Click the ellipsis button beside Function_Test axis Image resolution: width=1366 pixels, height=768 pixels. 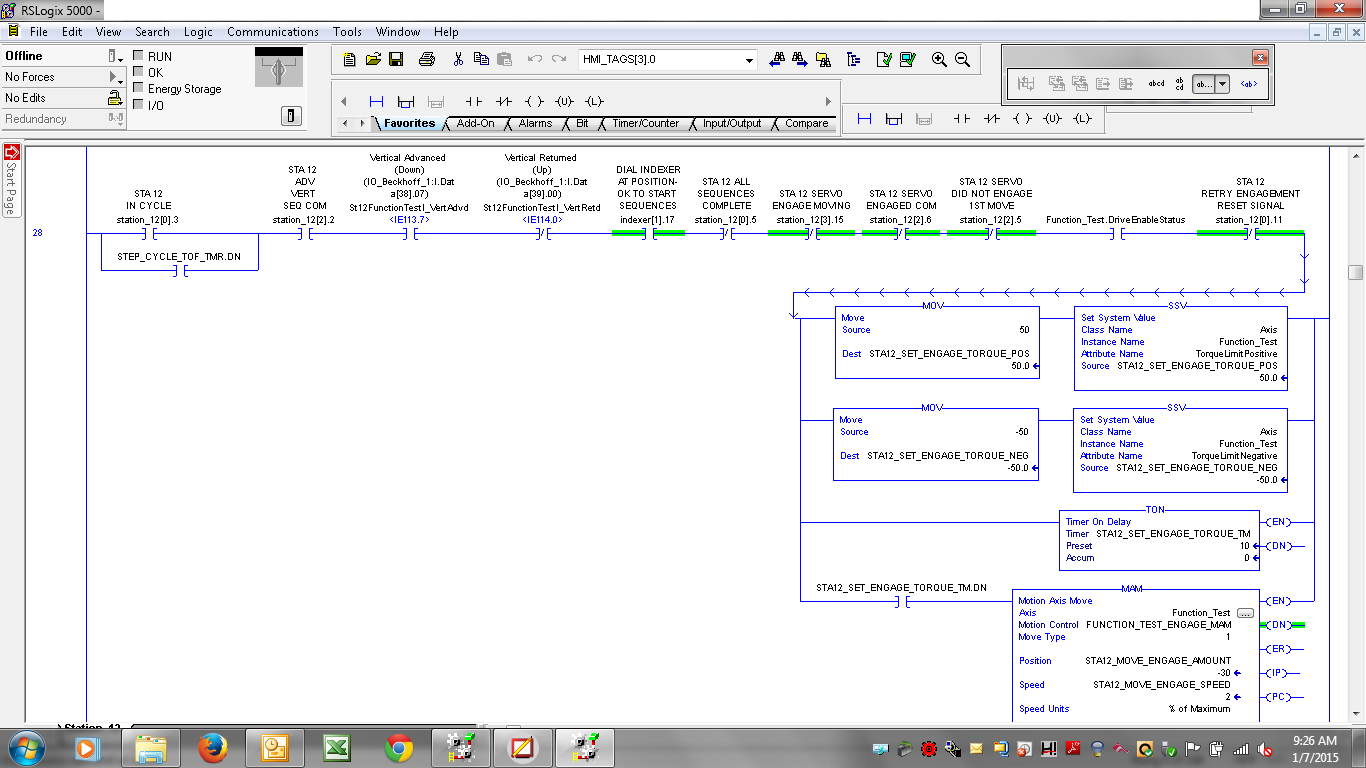1245,613
